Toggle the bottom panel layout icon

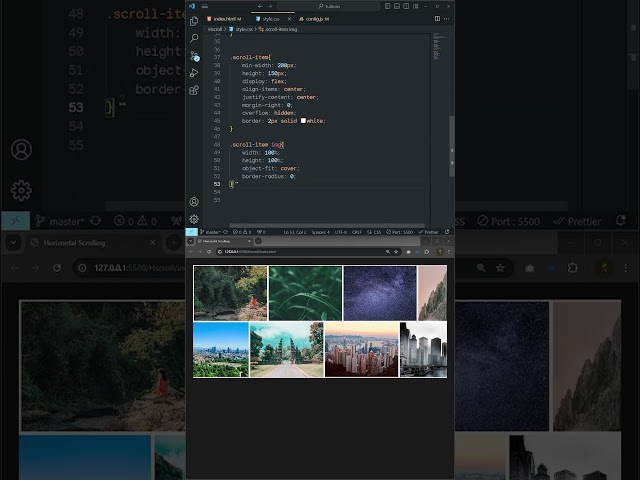(x=397, y=6)
